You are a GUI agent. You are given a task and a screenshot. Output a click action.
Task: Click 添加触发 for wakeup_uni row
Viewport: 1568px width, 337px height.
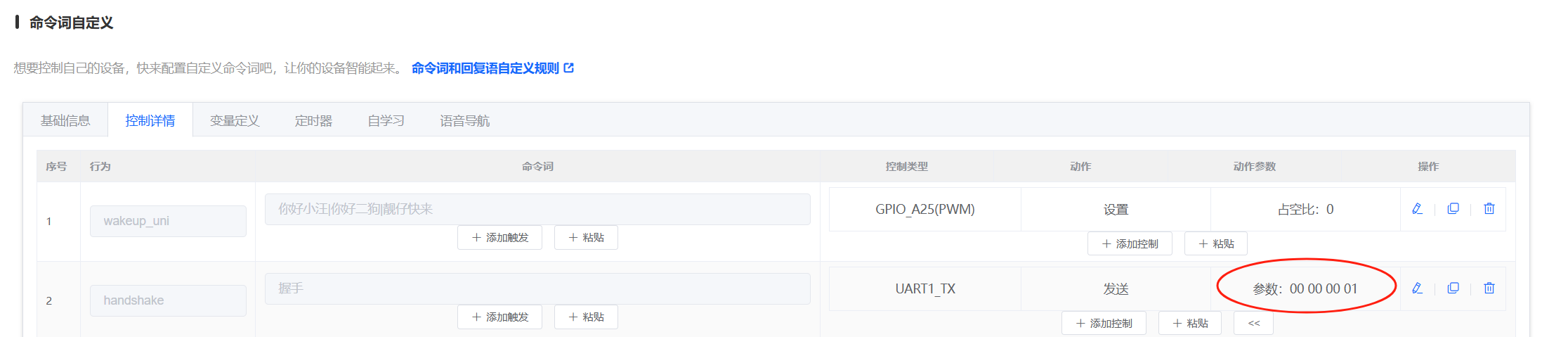[499, 238]
